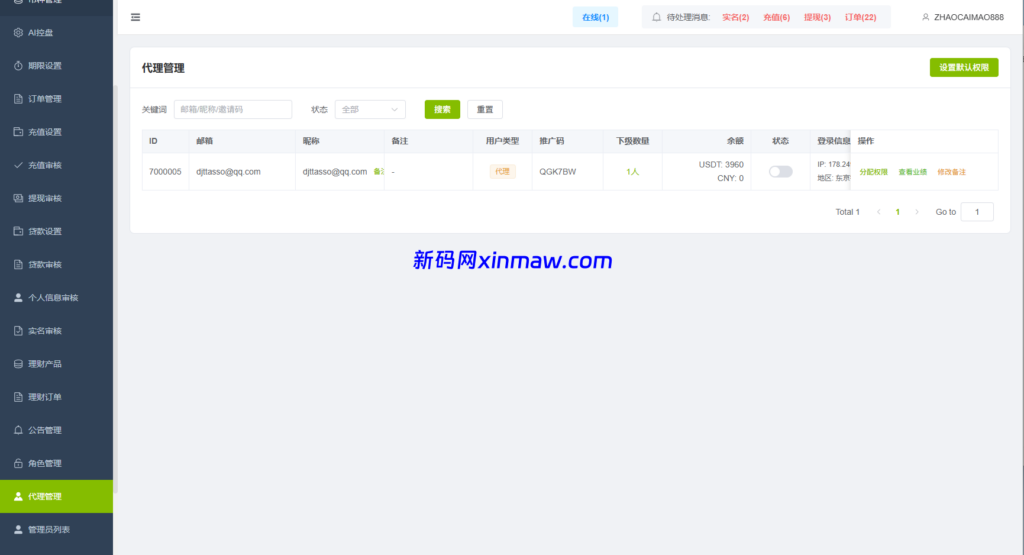Image resolution: width=1024 pixels, height=555 pixels.
Task: Open the 订单管理 menu item
Action: pos(56,99)
